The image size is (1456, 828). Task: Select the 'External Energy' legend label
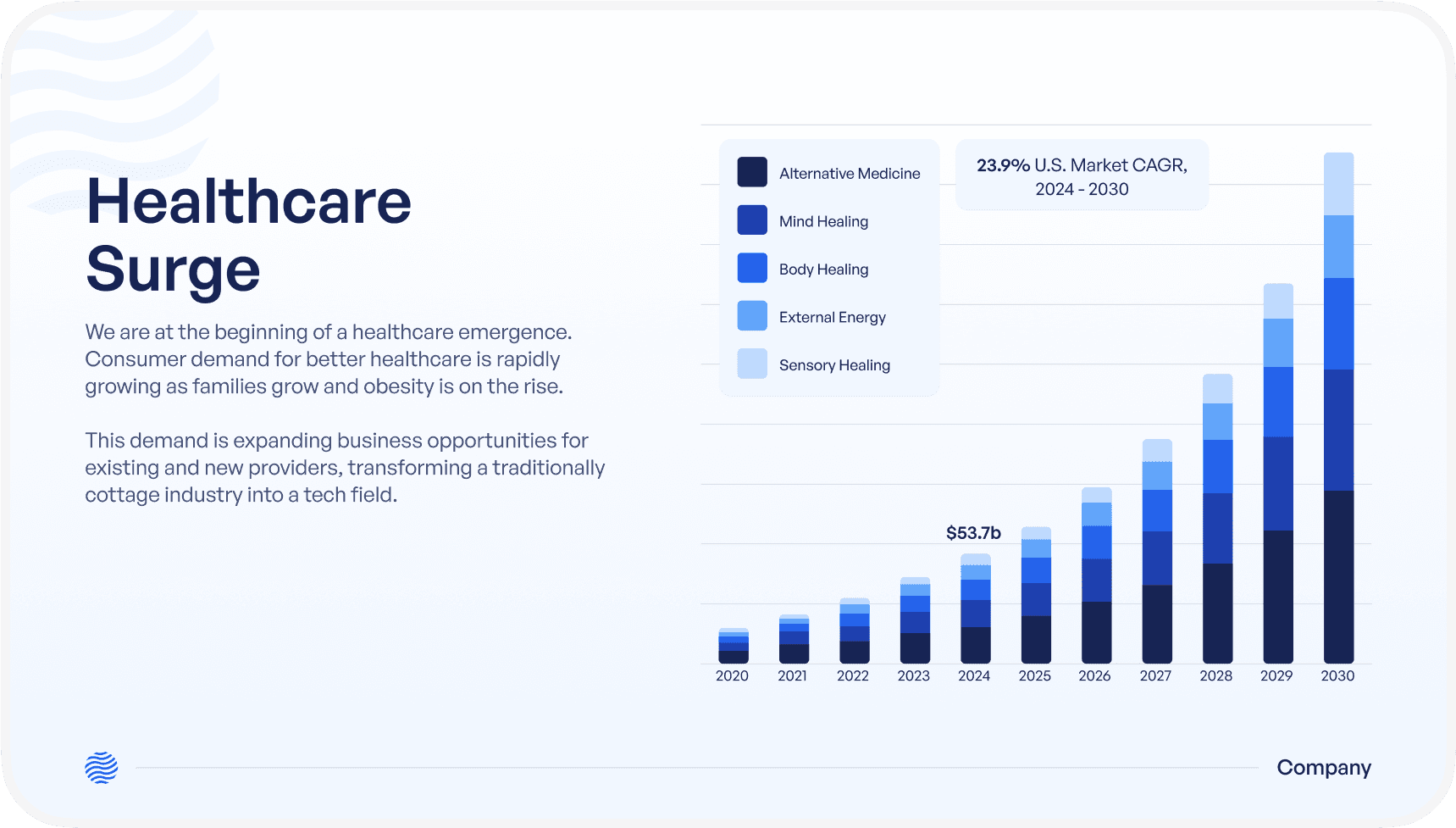(x=833, y=317)
